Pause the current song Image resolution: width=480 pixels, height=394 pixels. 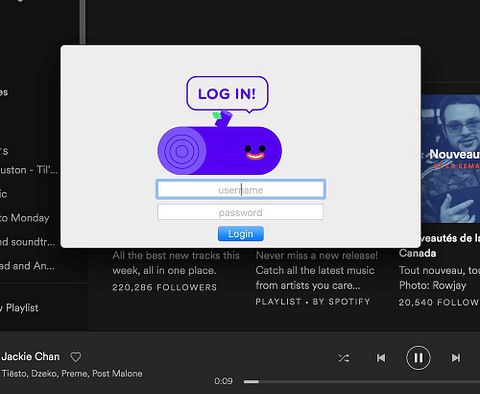[x=418, y=358]
